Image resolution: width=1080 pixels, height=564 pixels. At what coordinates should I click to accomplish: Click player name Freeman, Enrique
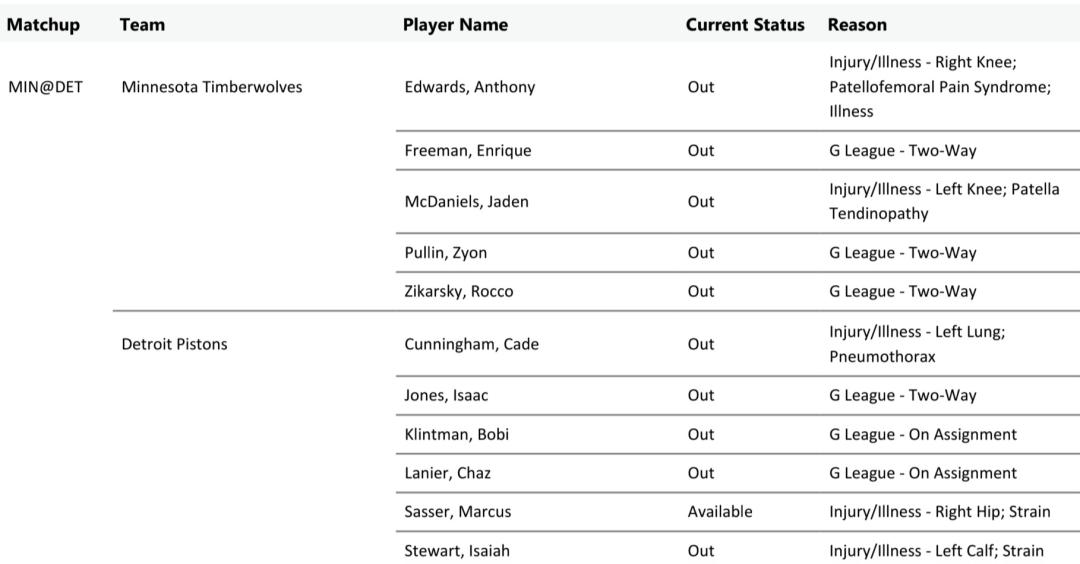point(467,151)
